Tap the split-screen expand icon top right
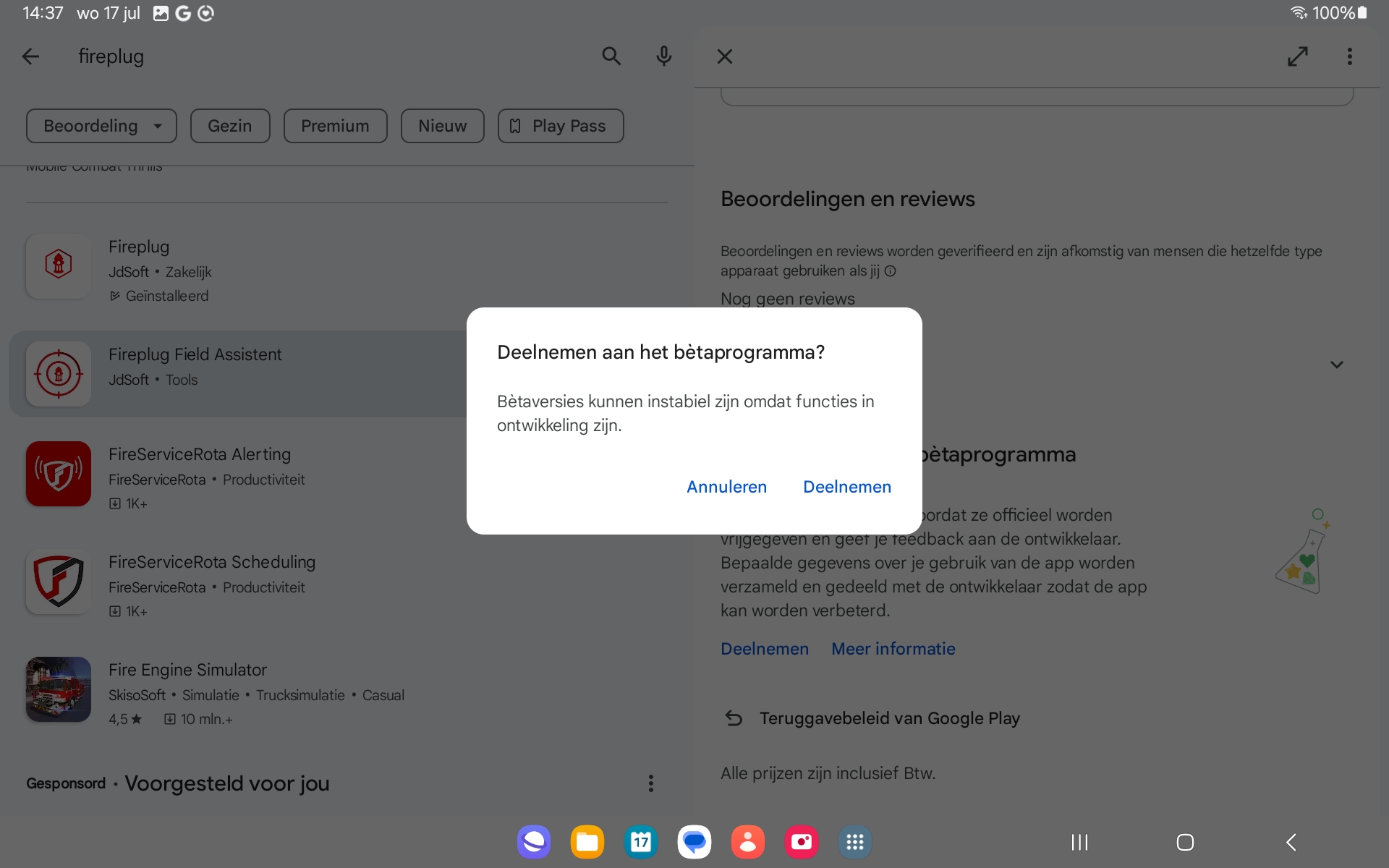Image resolution: width=1389 pixels, height=868 pixels. [x=1296, y=56]
